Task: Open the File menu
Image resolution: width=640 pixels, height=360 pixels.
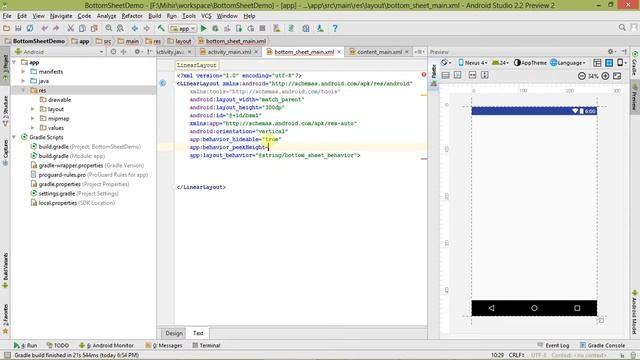Action: (x=7, y=16)
